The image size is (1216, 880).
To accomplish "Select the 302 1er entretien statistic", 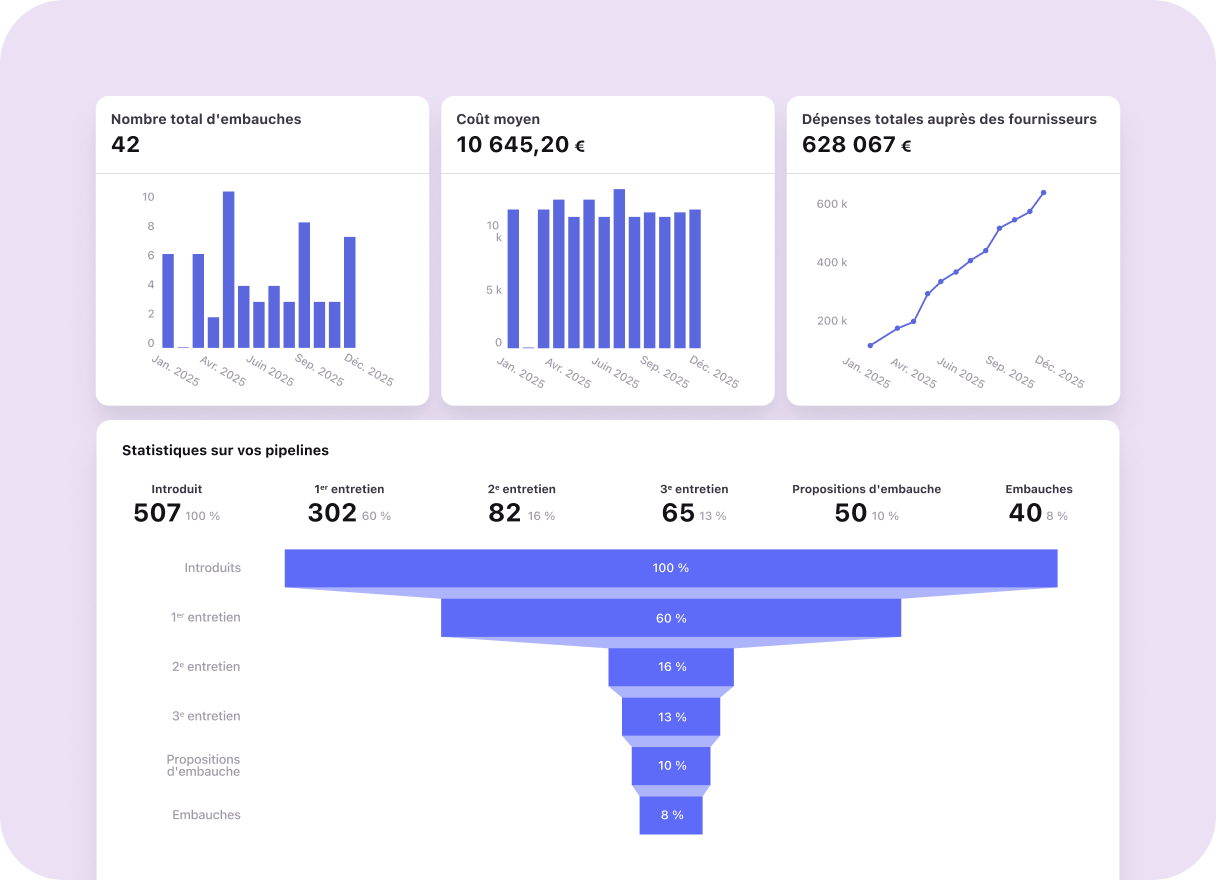I will click(333, 513).
